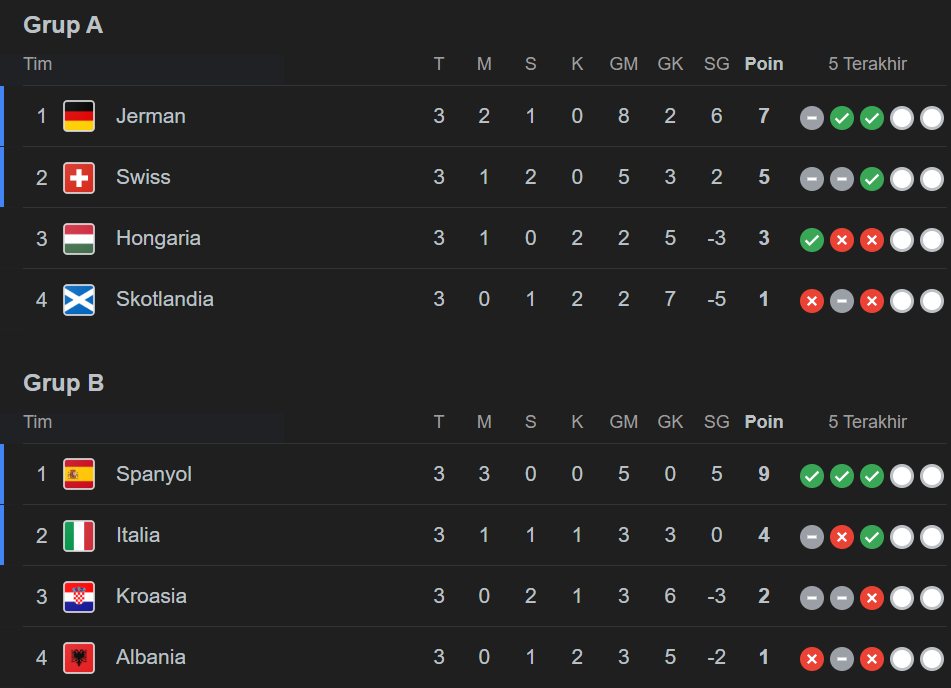Click the Swiss flag icon

[79, 178]
